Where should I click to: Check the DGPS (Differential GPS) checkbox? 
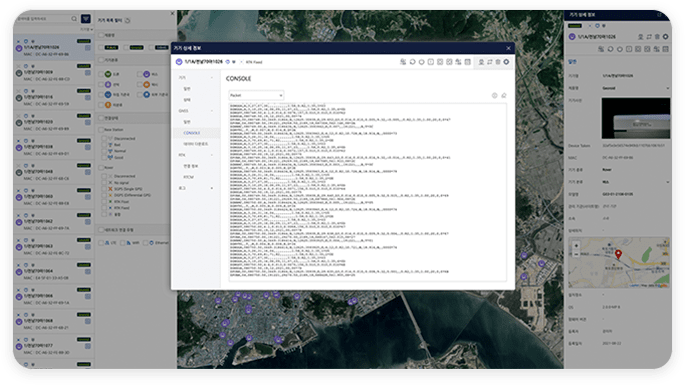tap(104, 195)
